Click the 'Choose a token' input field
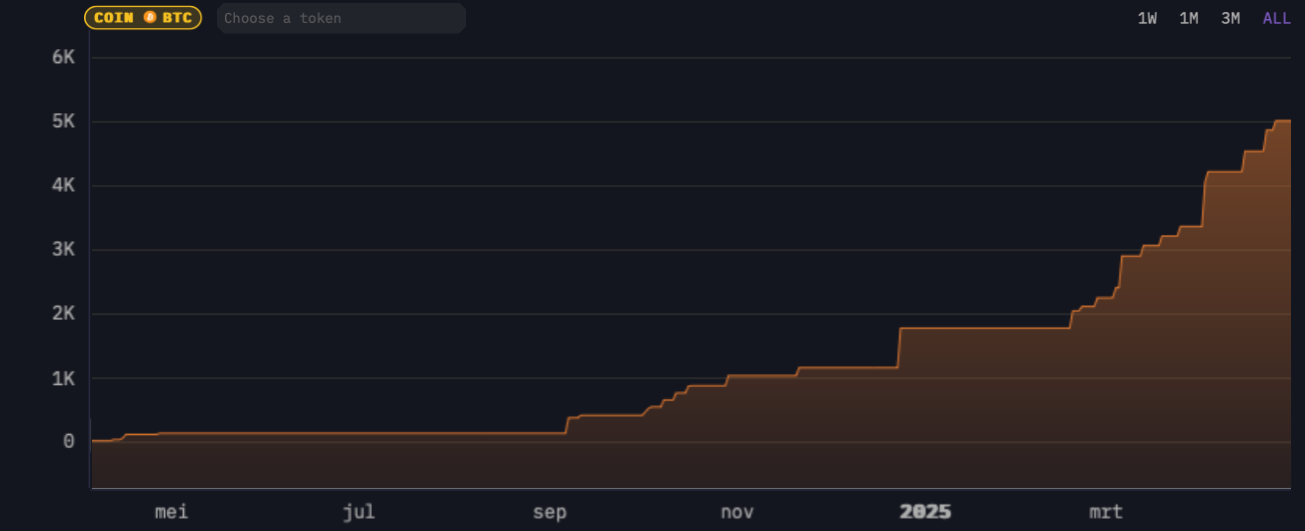The height and width of the screenshot is (531, 1305). [340, 18]
